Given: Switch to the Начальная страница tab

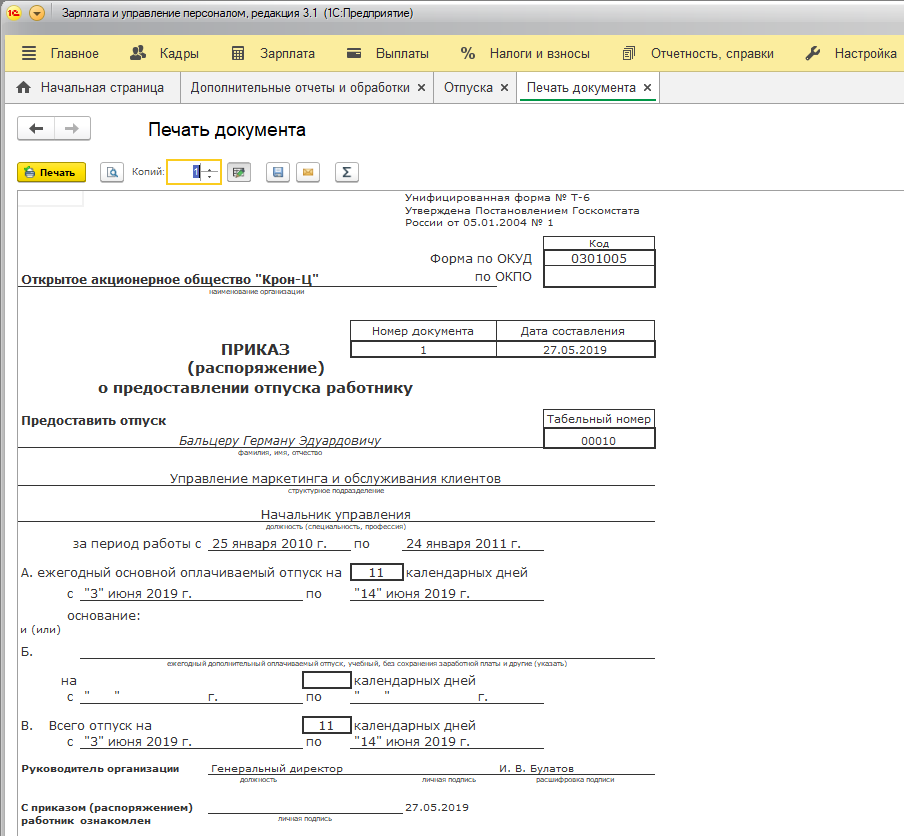Looking at the screenshot, I should click(x=90, y=88).
